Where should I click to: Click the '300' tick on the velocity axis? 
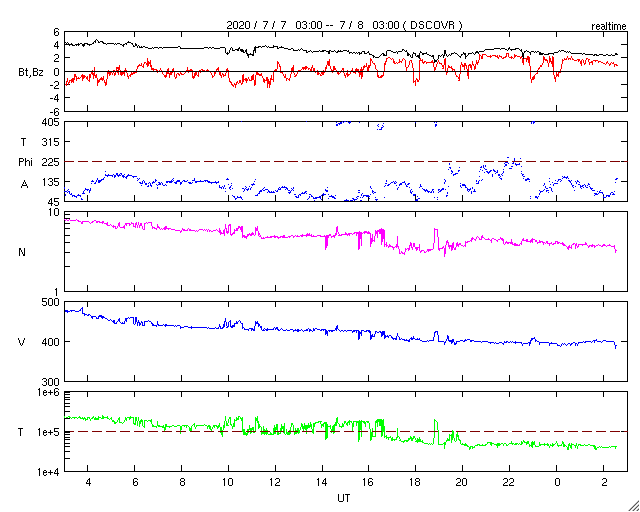51,382
